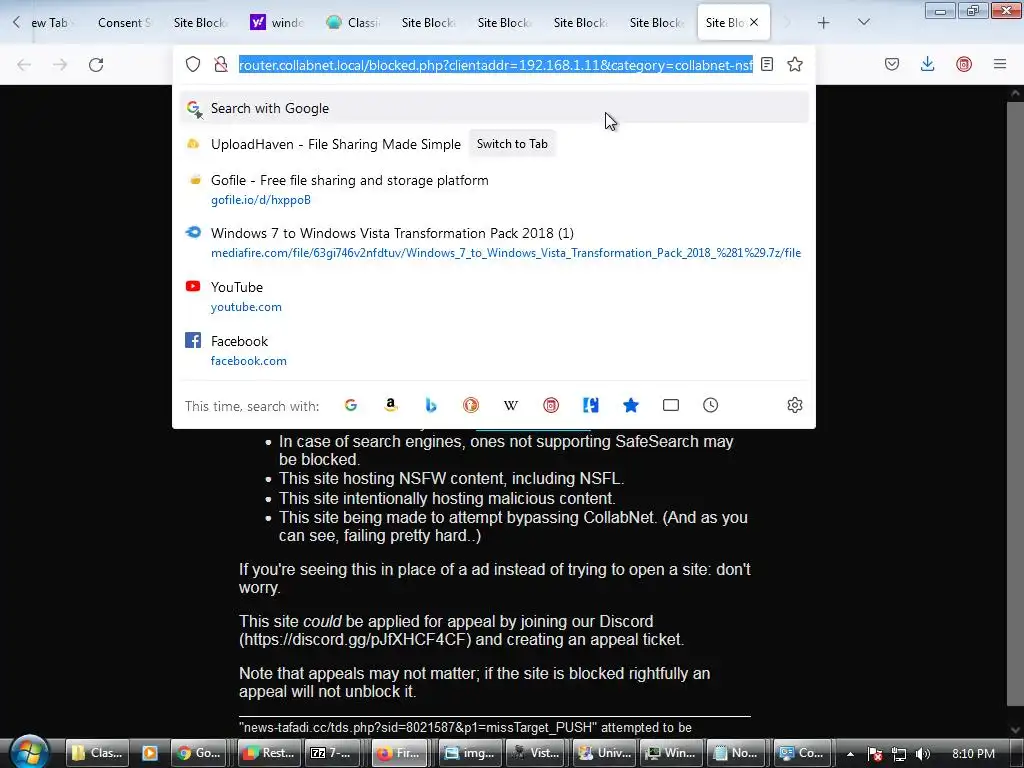Search this time with Amazon icon
Viewport: 1024px width, 768px height.
(391, 406)
